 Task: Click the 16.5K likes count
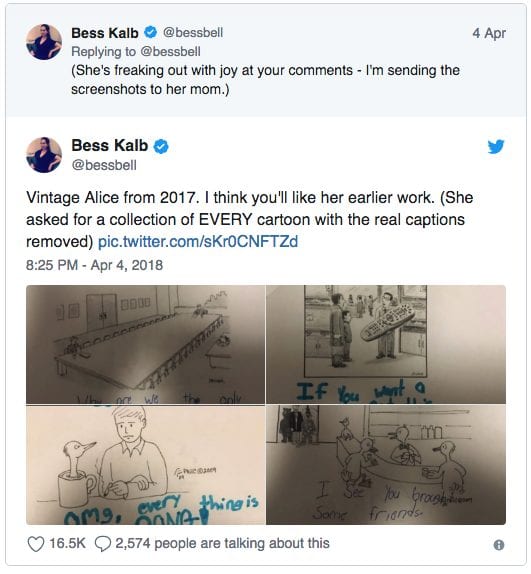[67, 544]
